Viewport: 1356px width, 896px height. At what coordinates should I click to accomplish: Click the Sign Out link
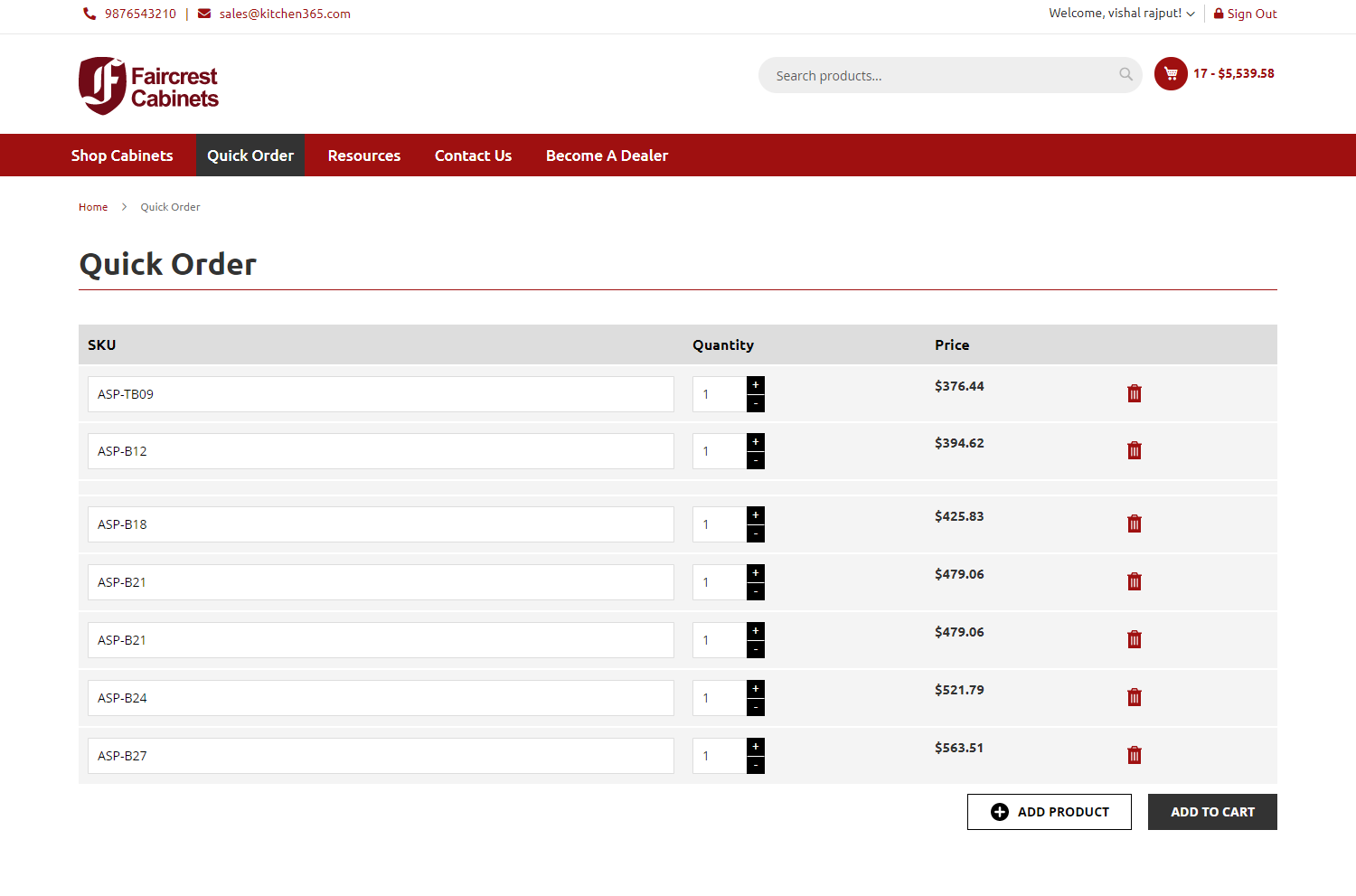point(1245,14)
